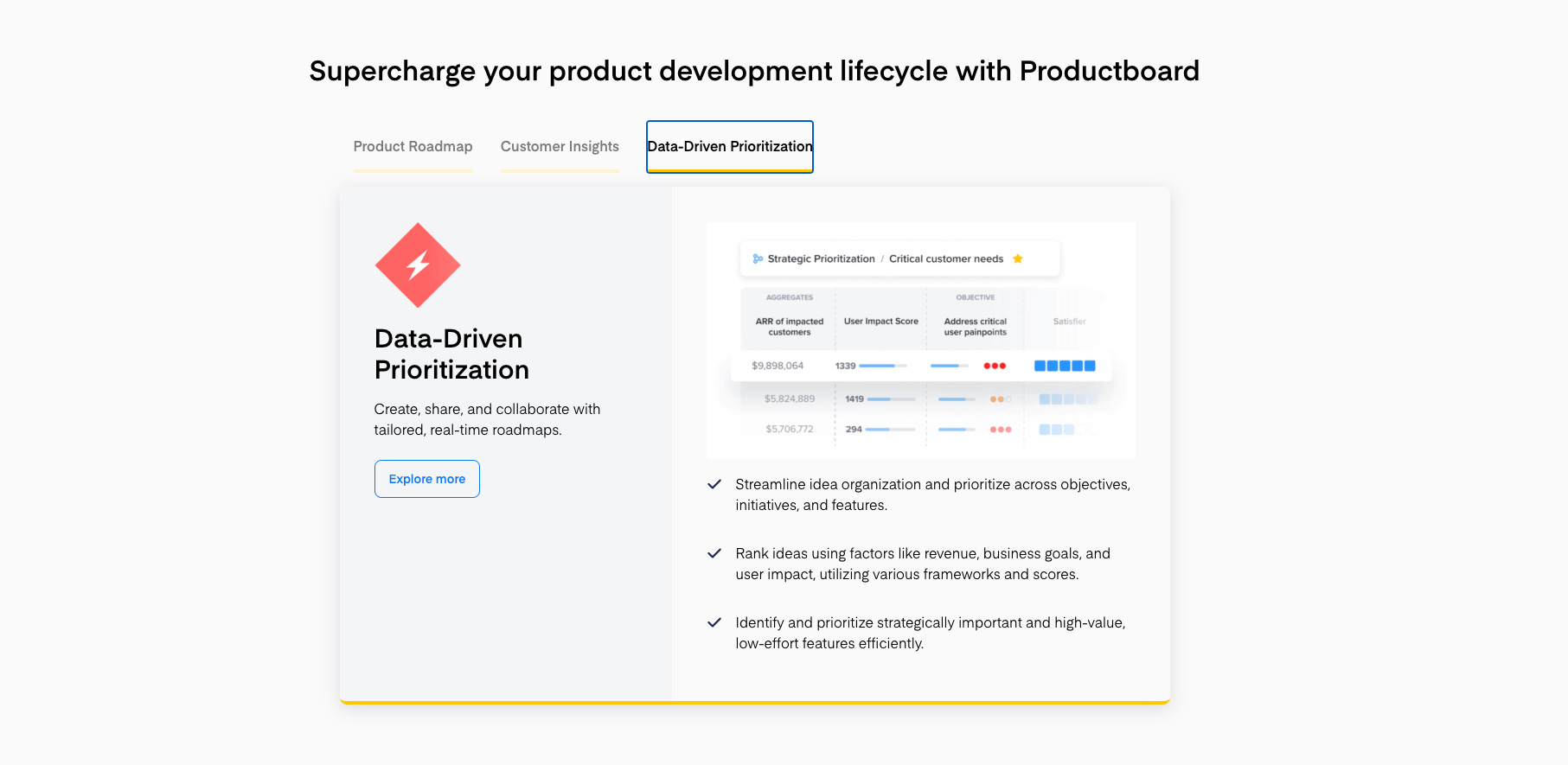Screen dimensions: 1568x765
Task: Click the 'Rank ideas using factors like revenue' bullet text
Action: point(923,564)
